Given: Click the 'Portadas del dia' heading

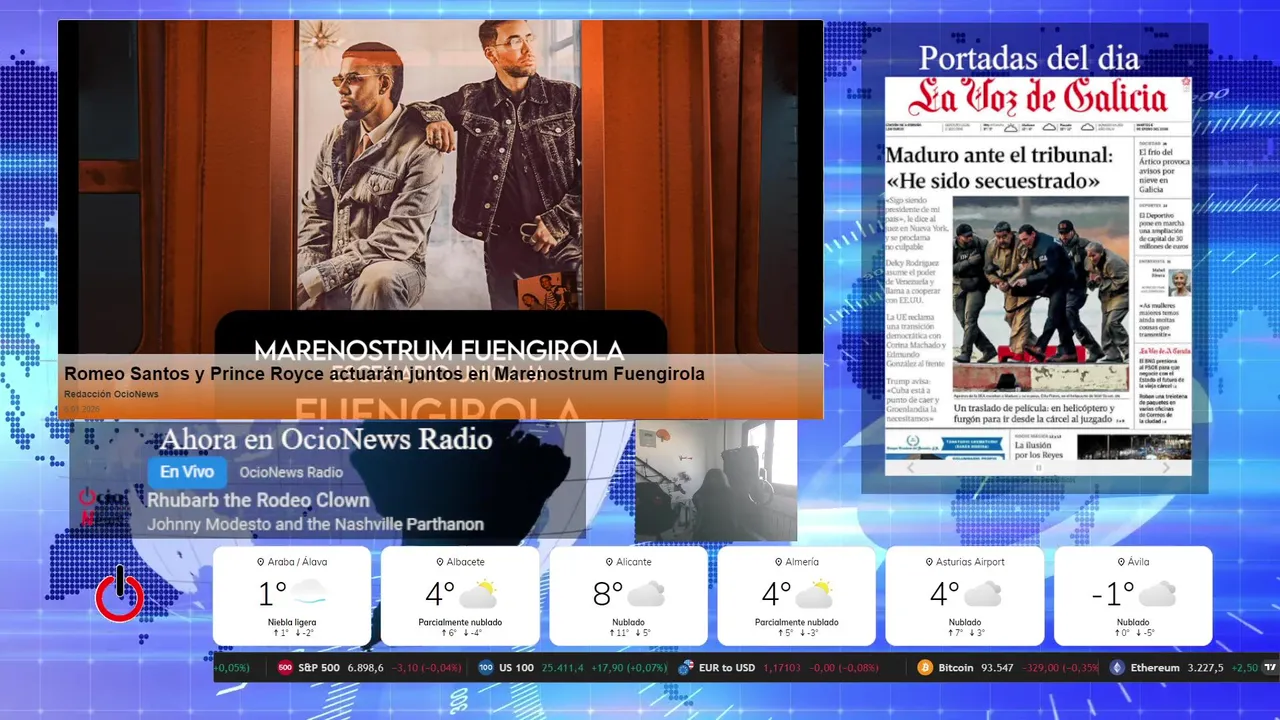Looking at the screenshot, I should click(1029, 58).
